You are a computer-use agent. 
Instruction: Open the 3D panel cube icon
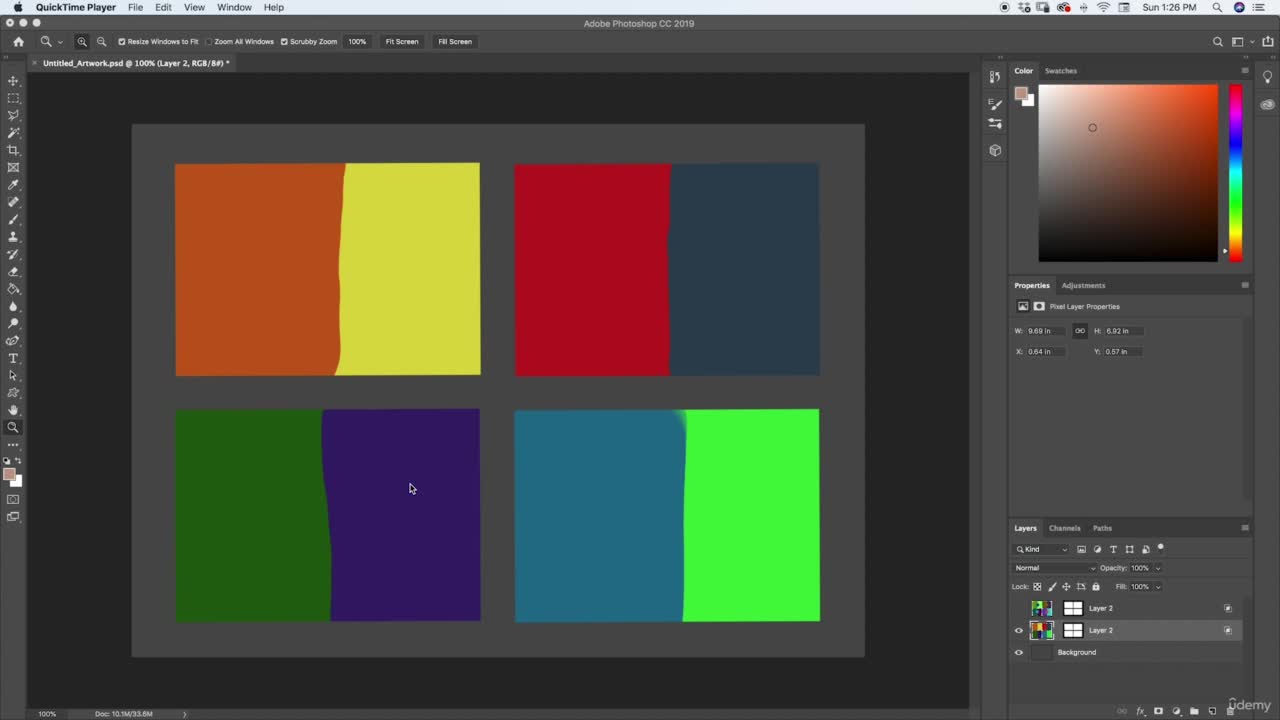[x=995, y=150]
